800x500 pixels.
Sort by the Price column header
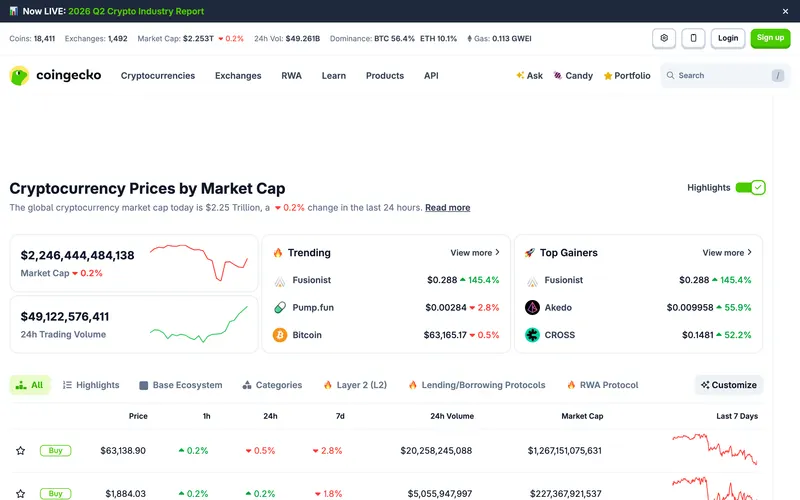click(138, 416)
